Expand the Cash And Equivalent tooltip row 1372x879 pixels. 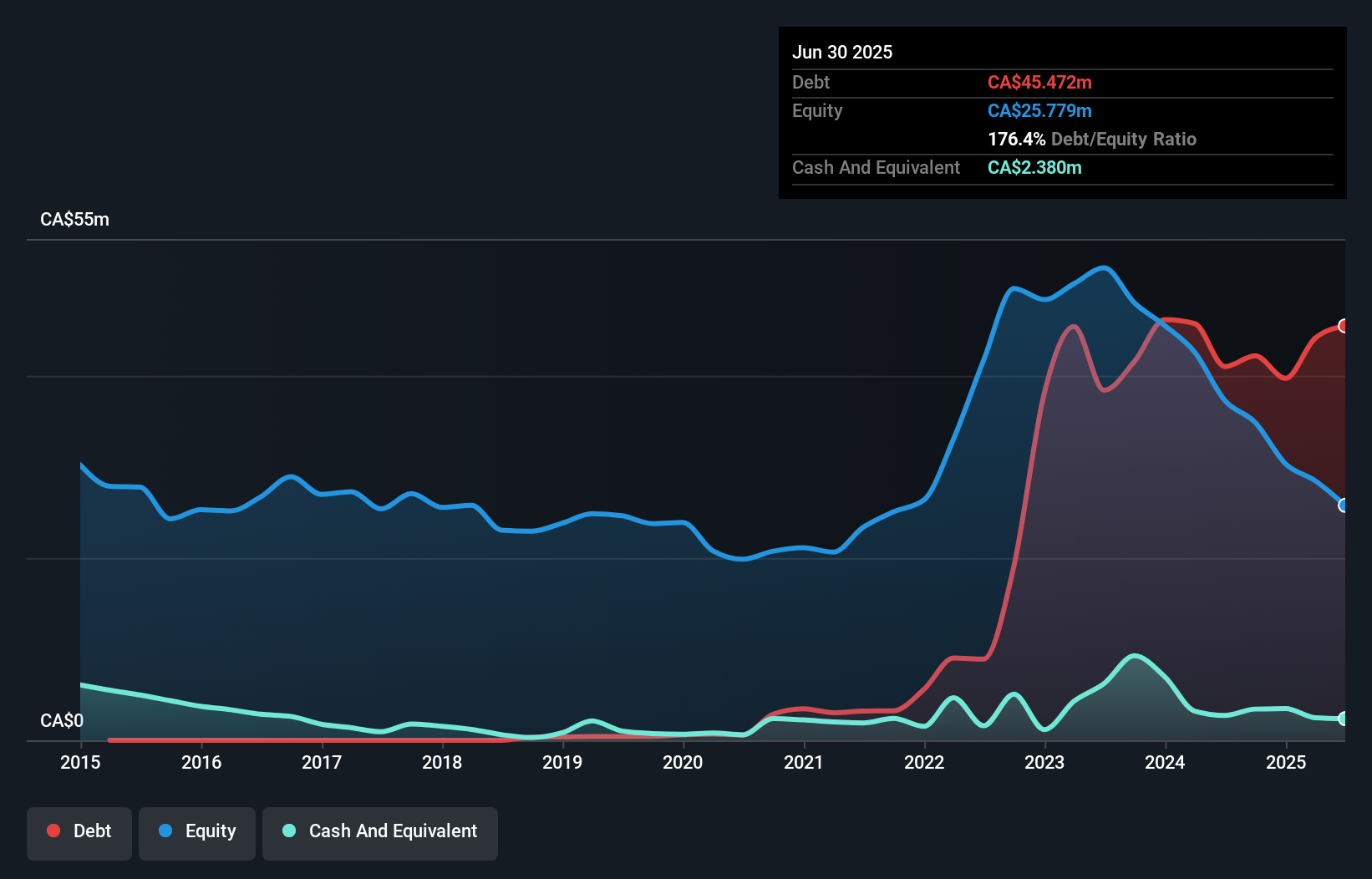pyautogui.click(x=876, y=167)
